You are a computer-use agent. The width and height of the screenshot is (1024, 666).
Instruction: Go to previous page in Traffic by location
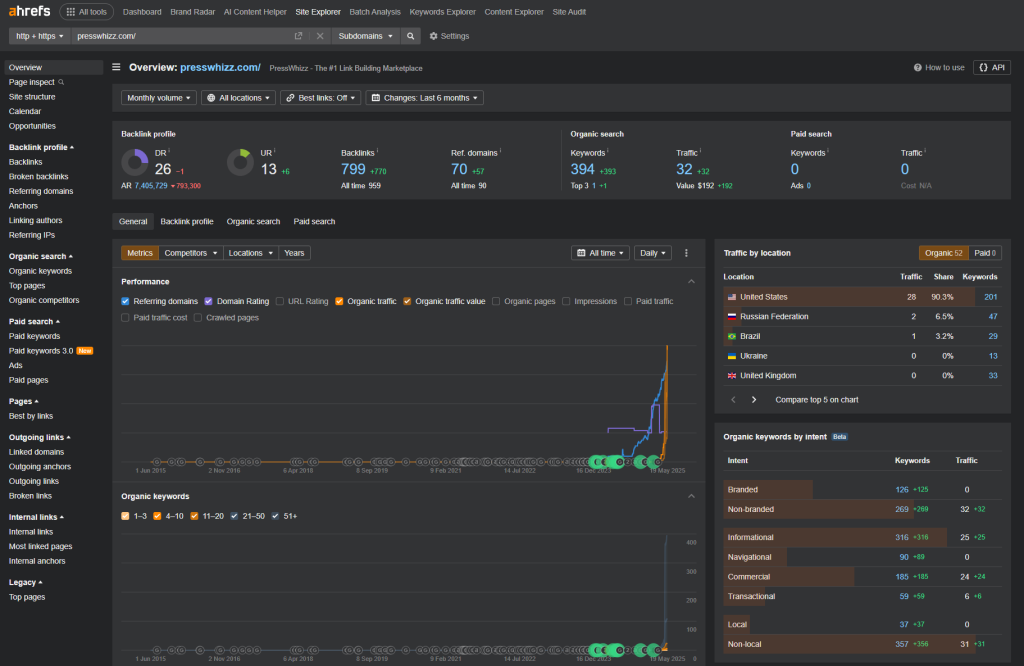733,400
